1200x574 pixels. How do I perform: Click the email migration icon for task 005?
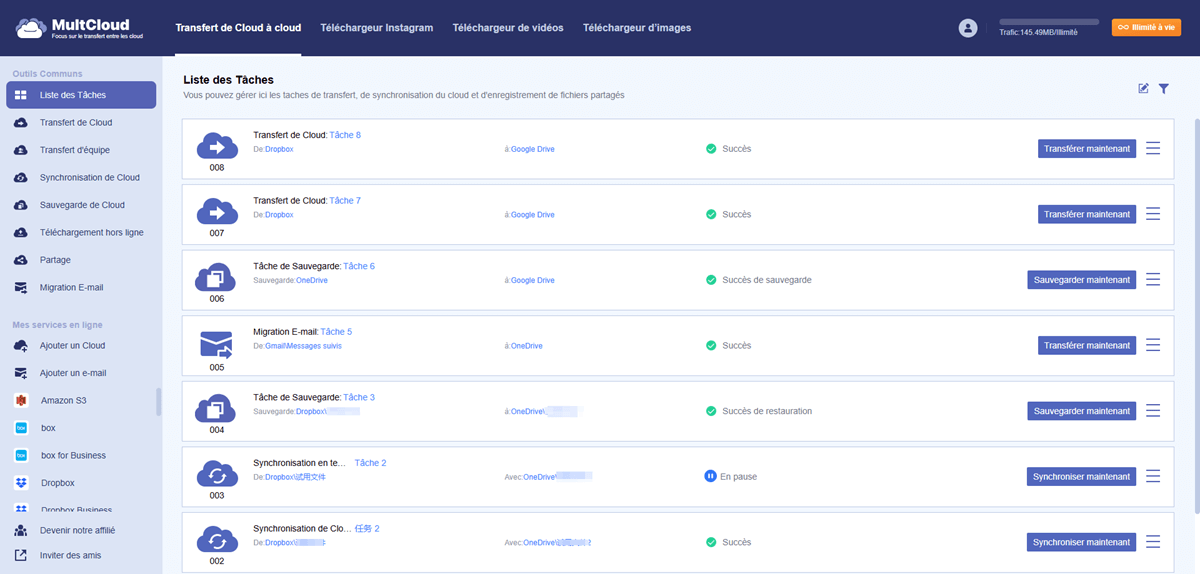click(x=217, y=344)
